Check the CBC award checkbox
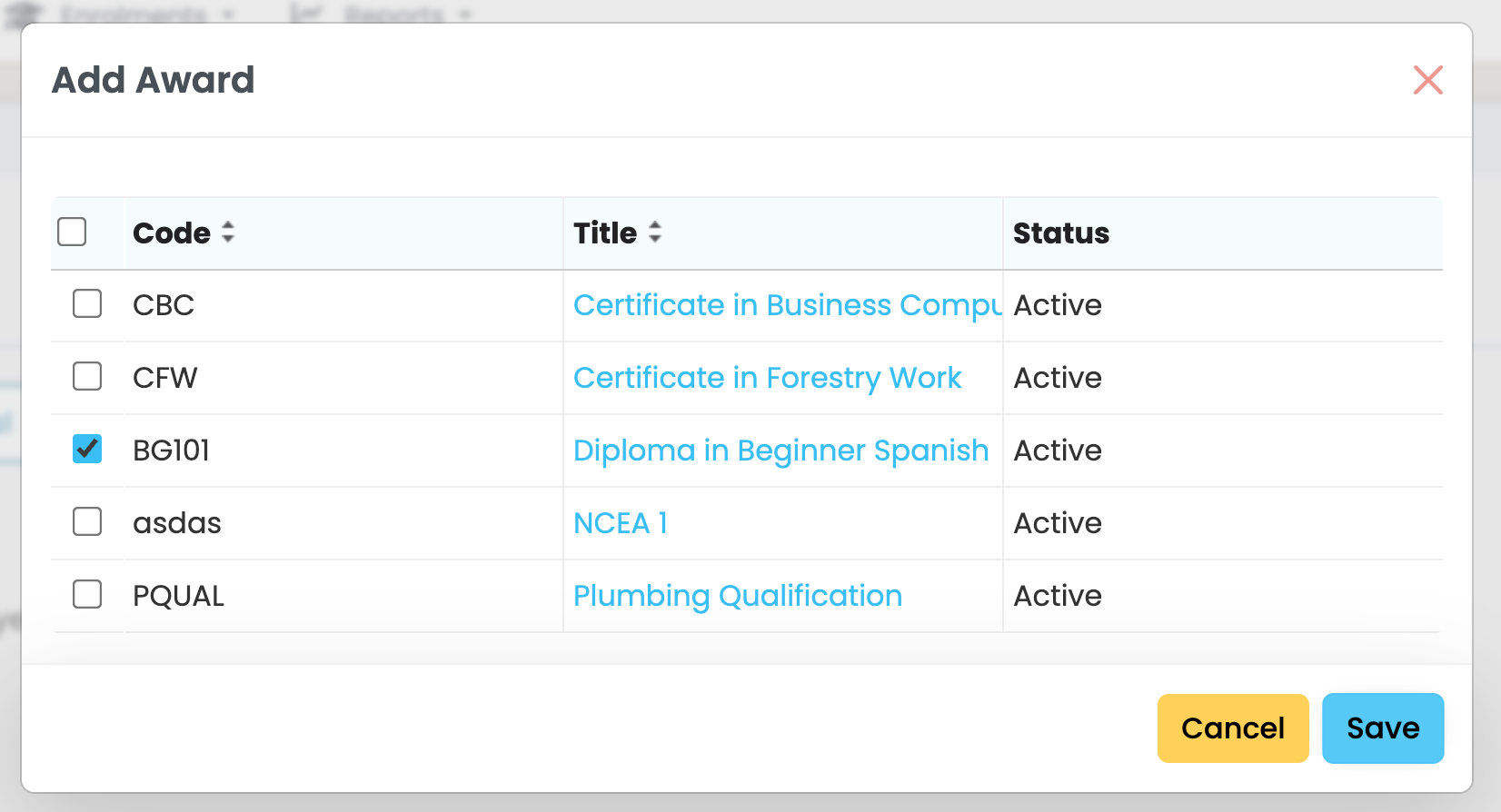 tap(87, 303)
